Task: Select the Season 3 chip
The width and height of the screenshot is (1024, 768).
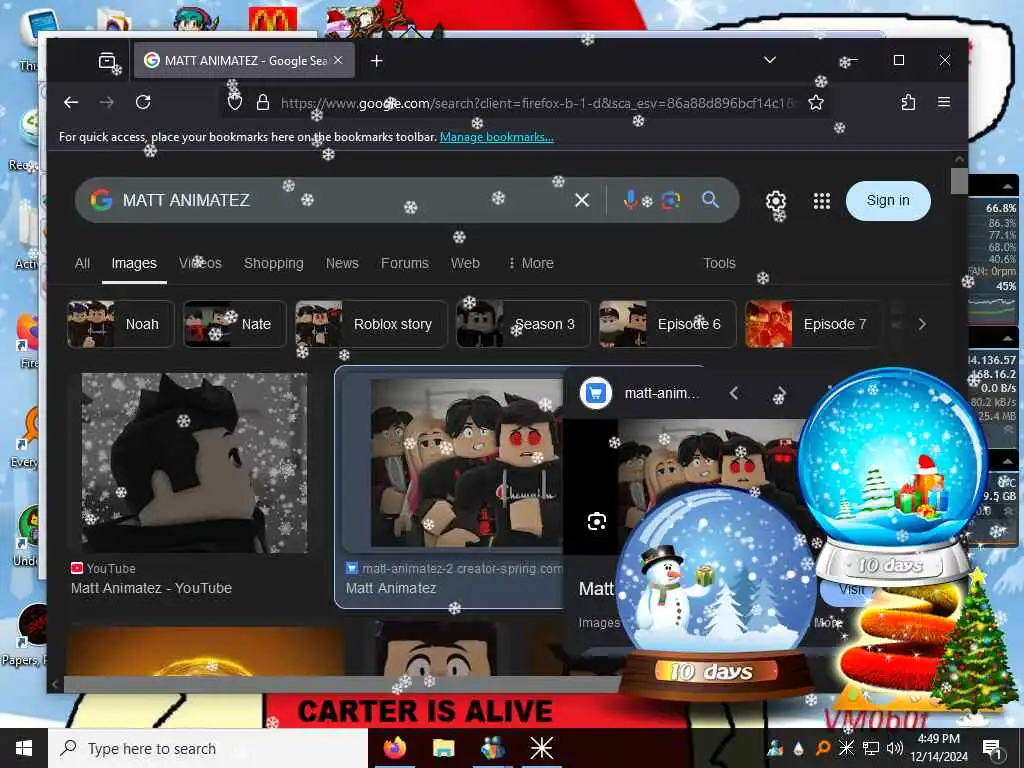Action: (522, 324)
